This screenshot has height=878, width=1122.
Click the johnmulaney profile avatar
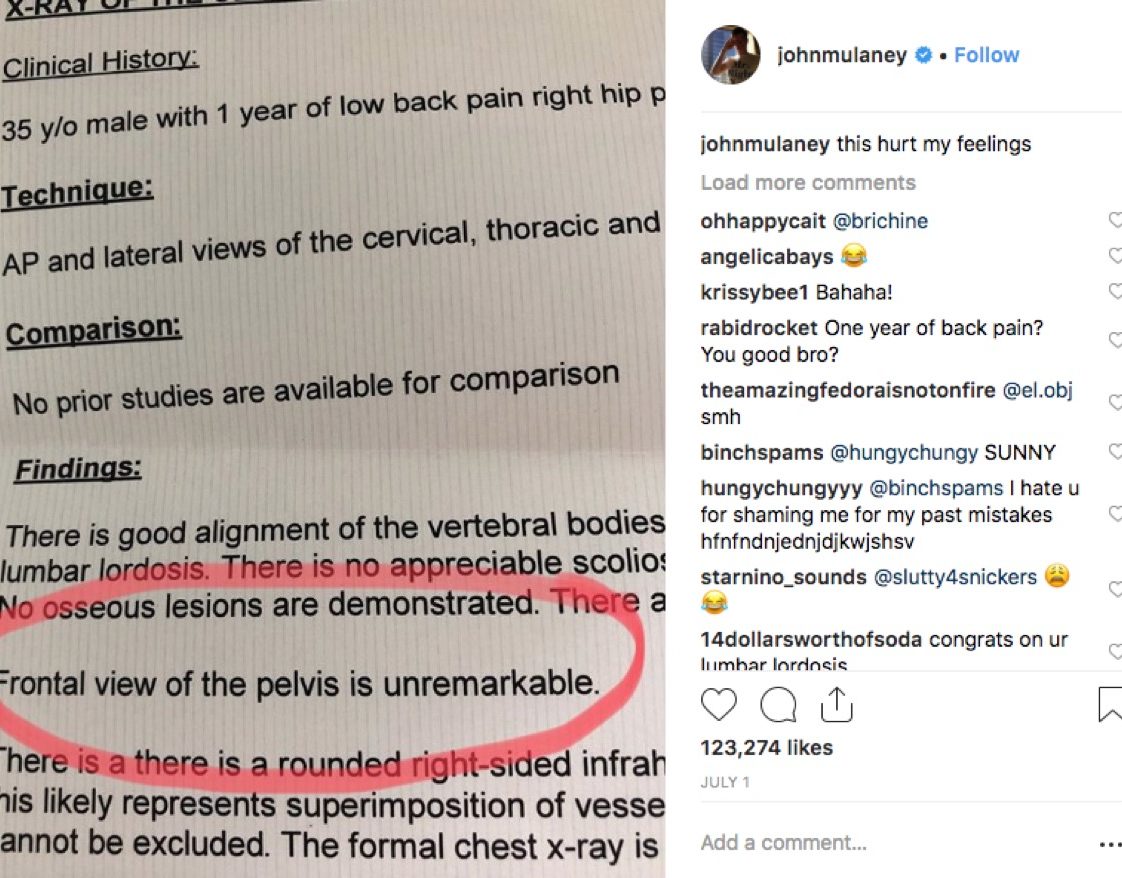[731, 55]
